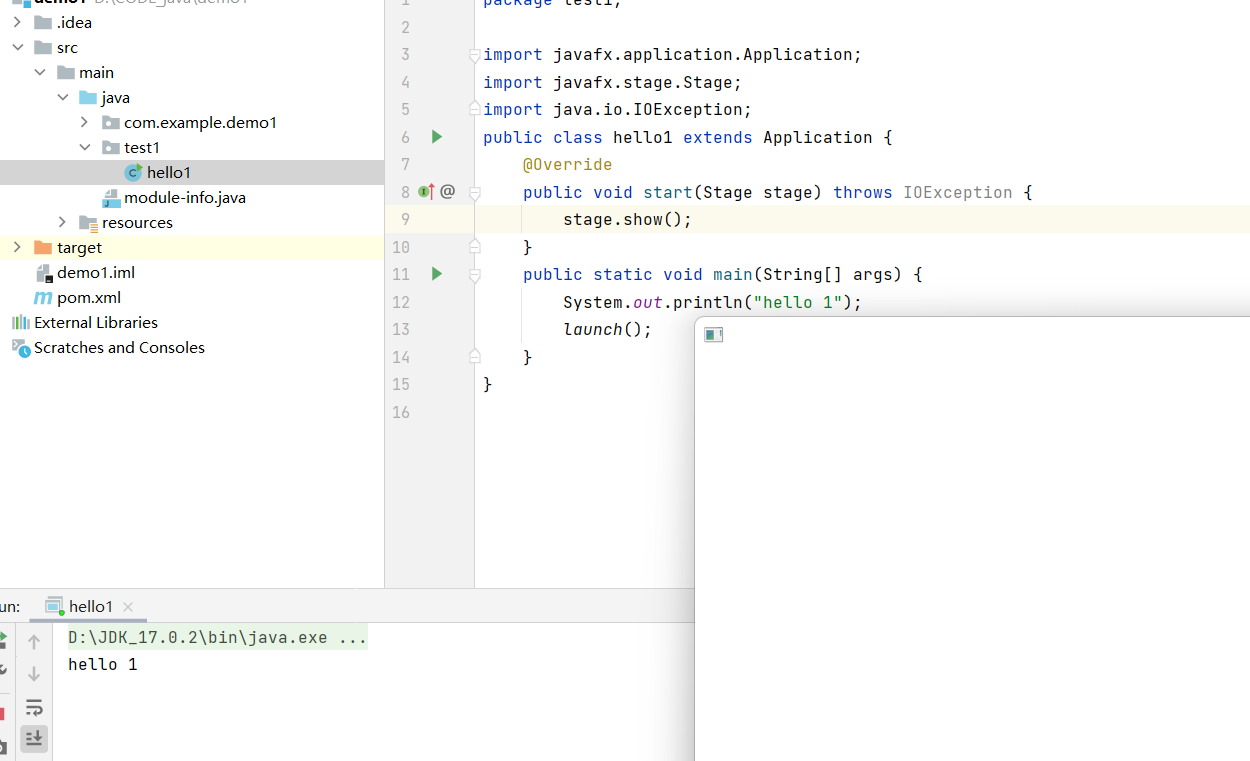The width and height of the screenshot is (1250, 761).
Task: Select the target folder
Action: tap(192, 247)
